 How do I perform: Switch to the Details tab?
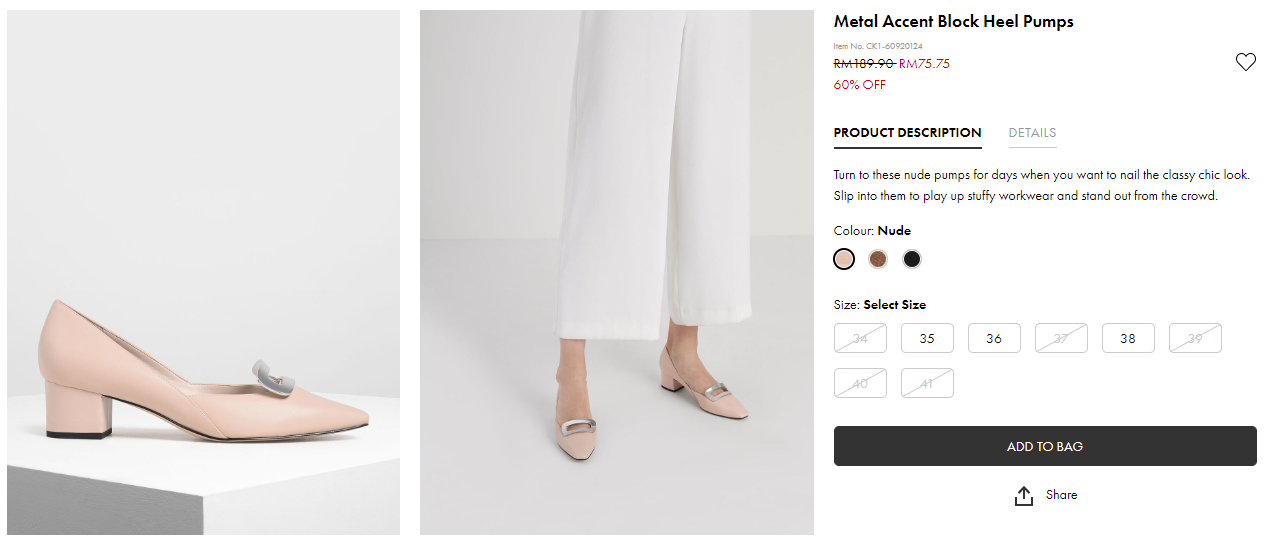click(1032, 133)
